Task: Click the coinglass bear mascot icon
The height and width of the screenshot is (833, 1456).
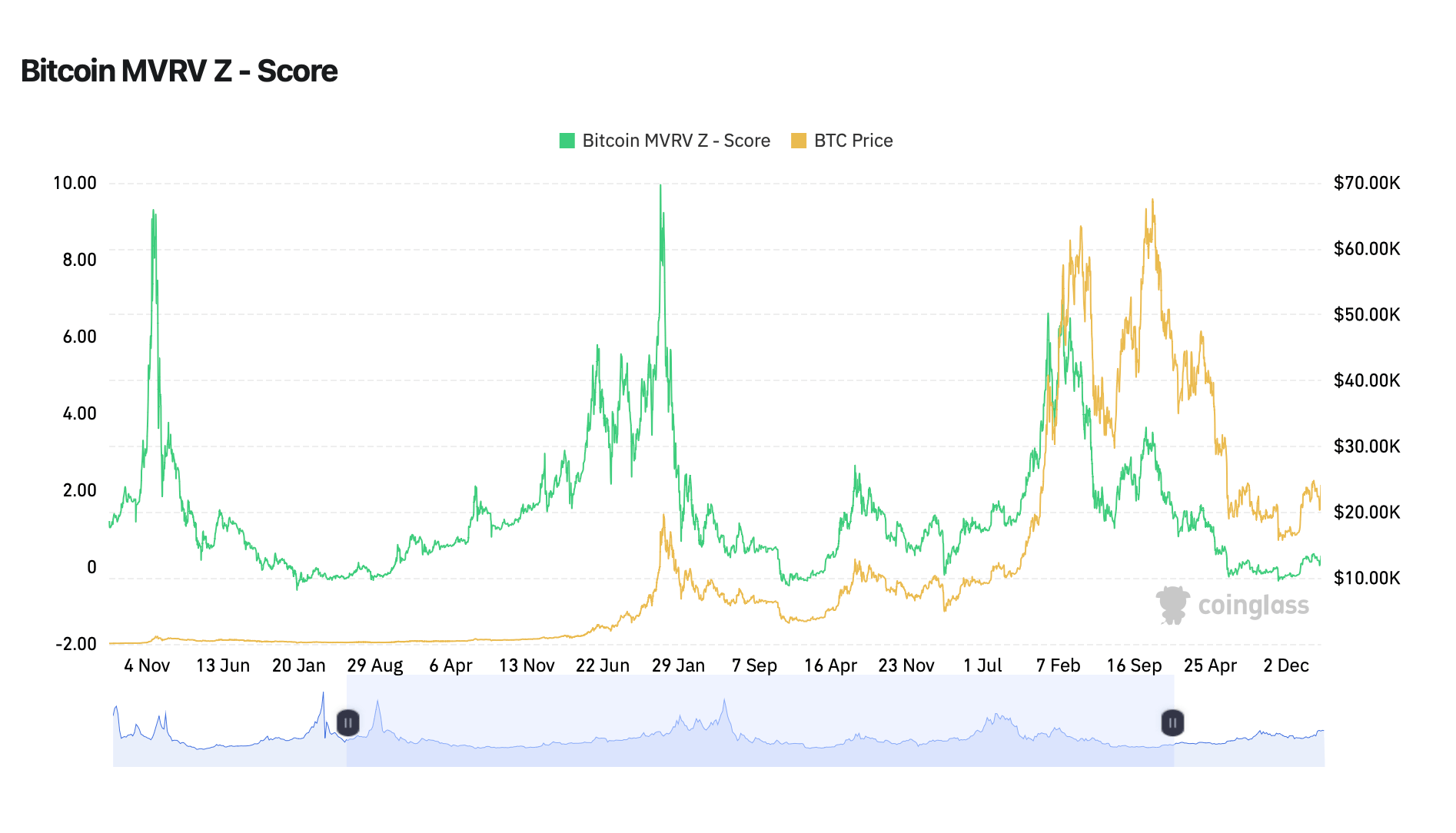Action: point(1174,605)
